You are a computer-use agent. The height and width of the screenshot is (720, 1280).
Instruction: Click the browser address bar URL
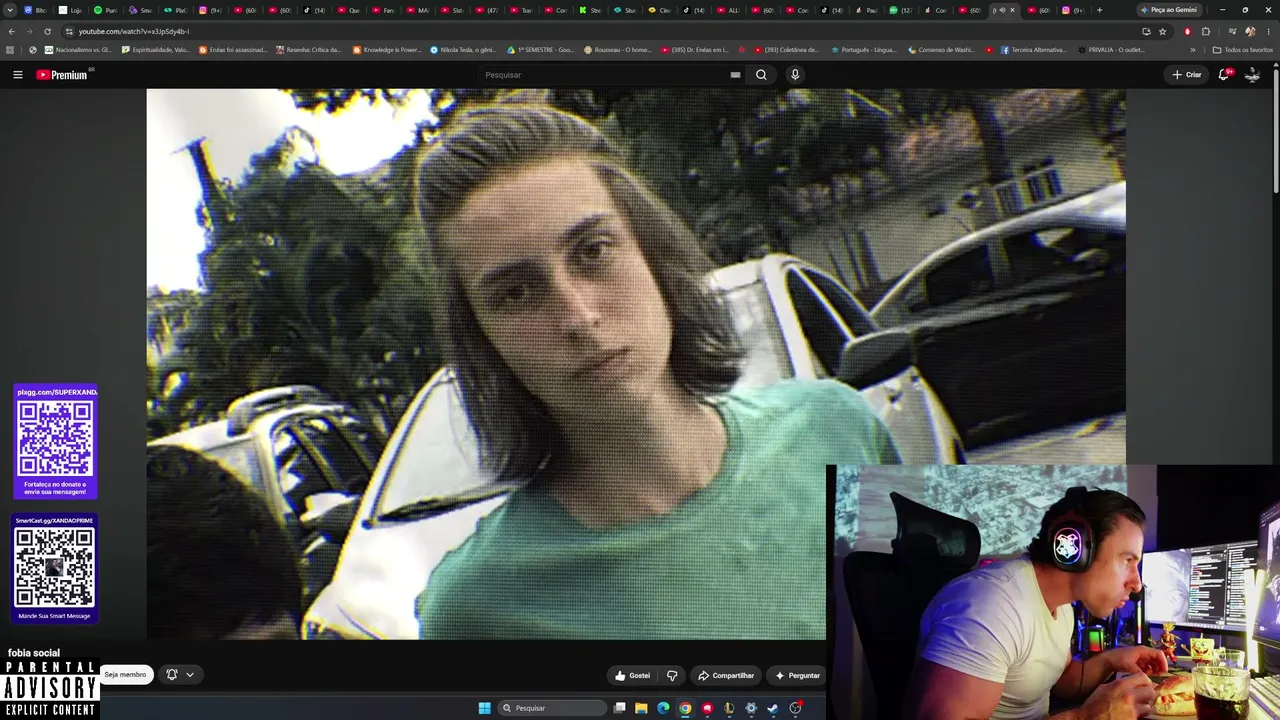[134, 31]
